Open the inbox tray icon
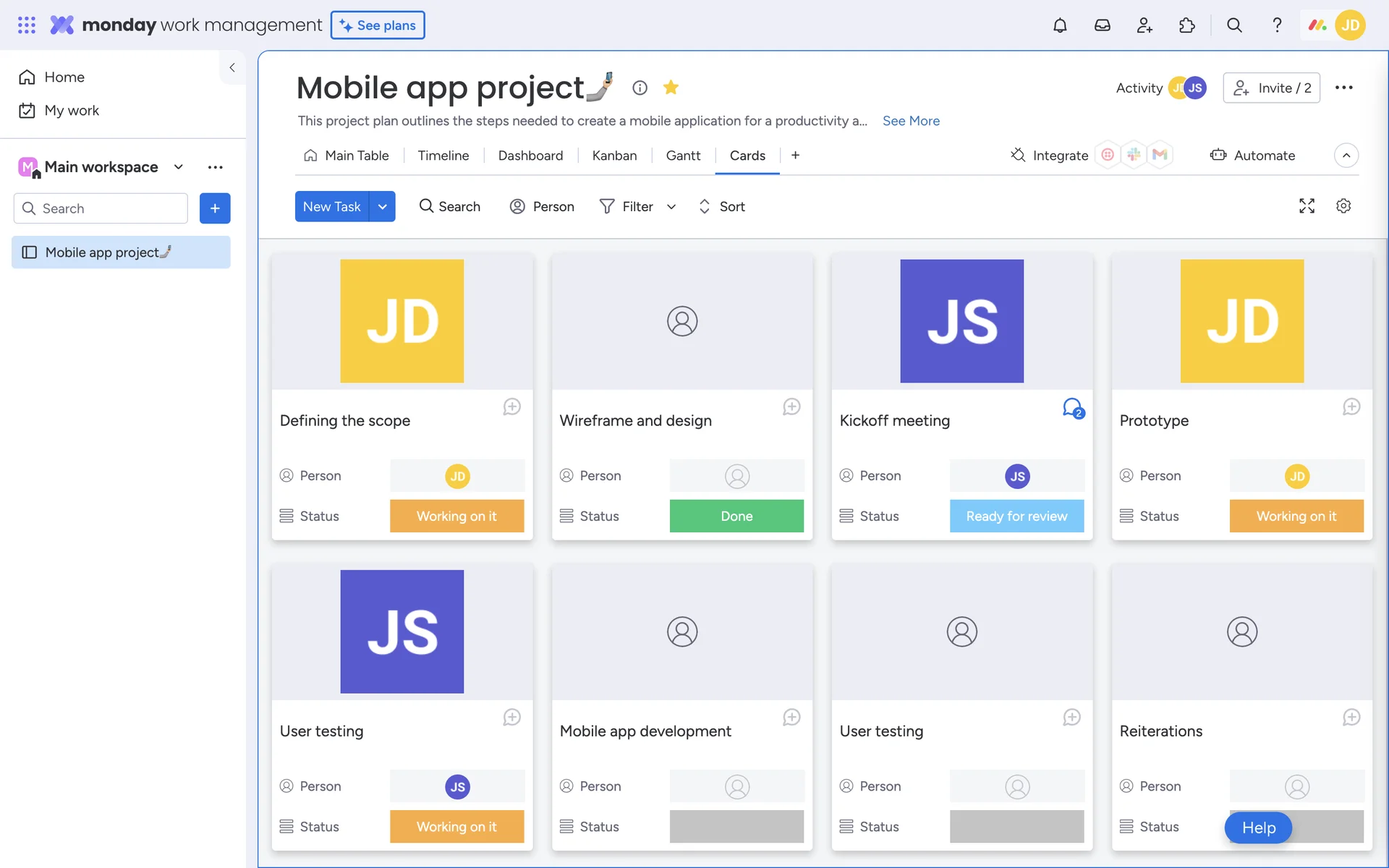Viewport: 1389px width, 868px height. coord(1102,25)
